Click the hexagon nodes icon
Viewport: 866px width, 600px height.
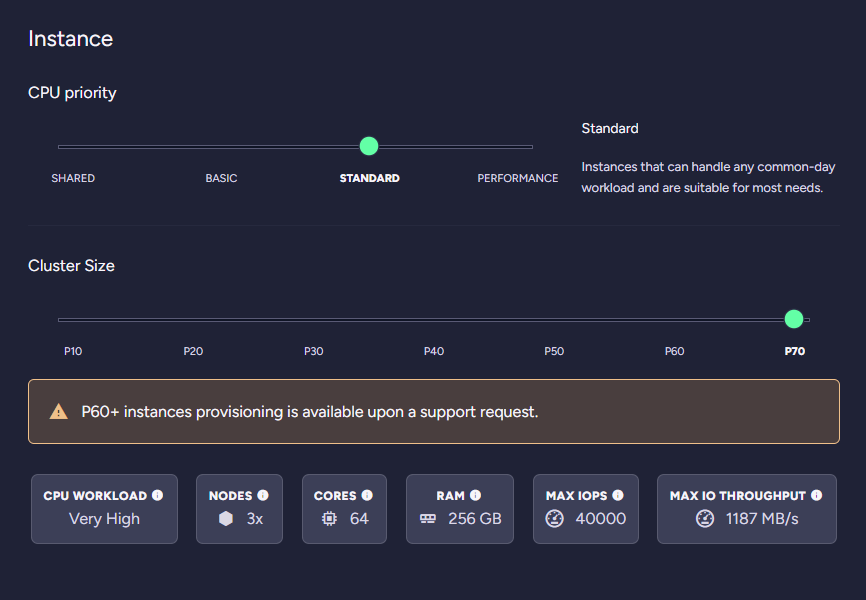[x=226, y=519]
